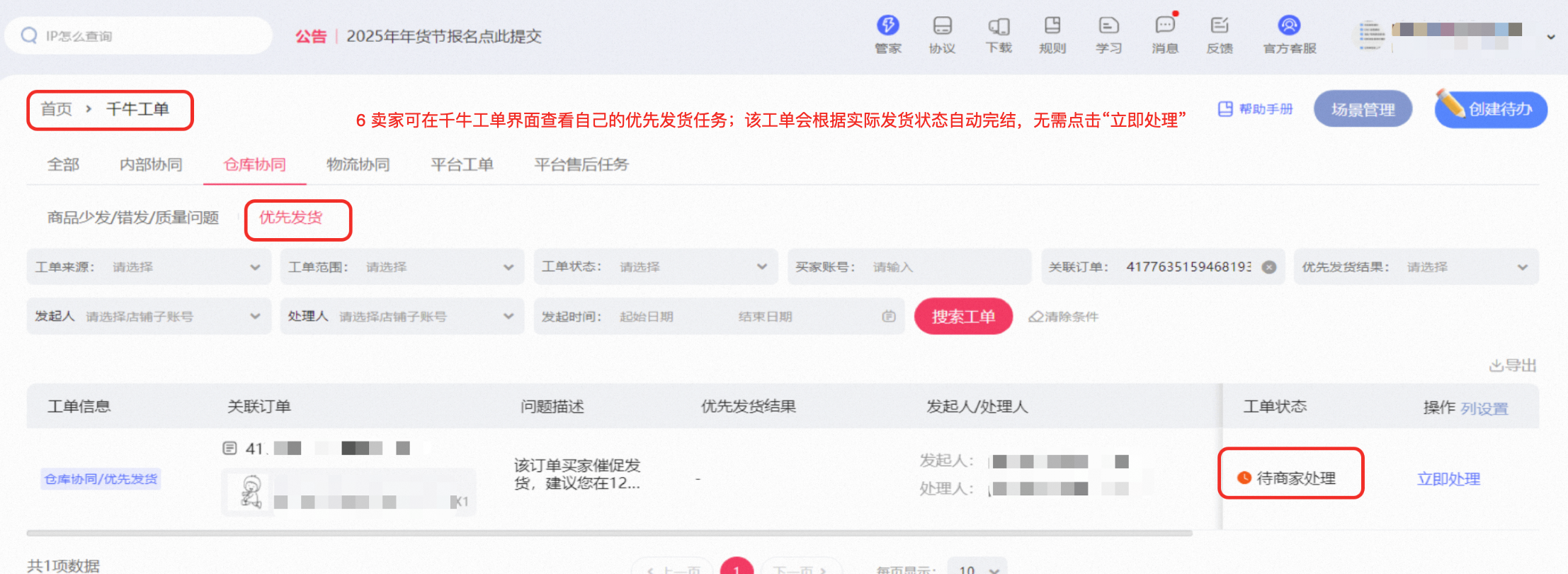Screen dimensions: 1568x574
Task: Open the 工单状态 dropdown
Action: tap(656, 267)
